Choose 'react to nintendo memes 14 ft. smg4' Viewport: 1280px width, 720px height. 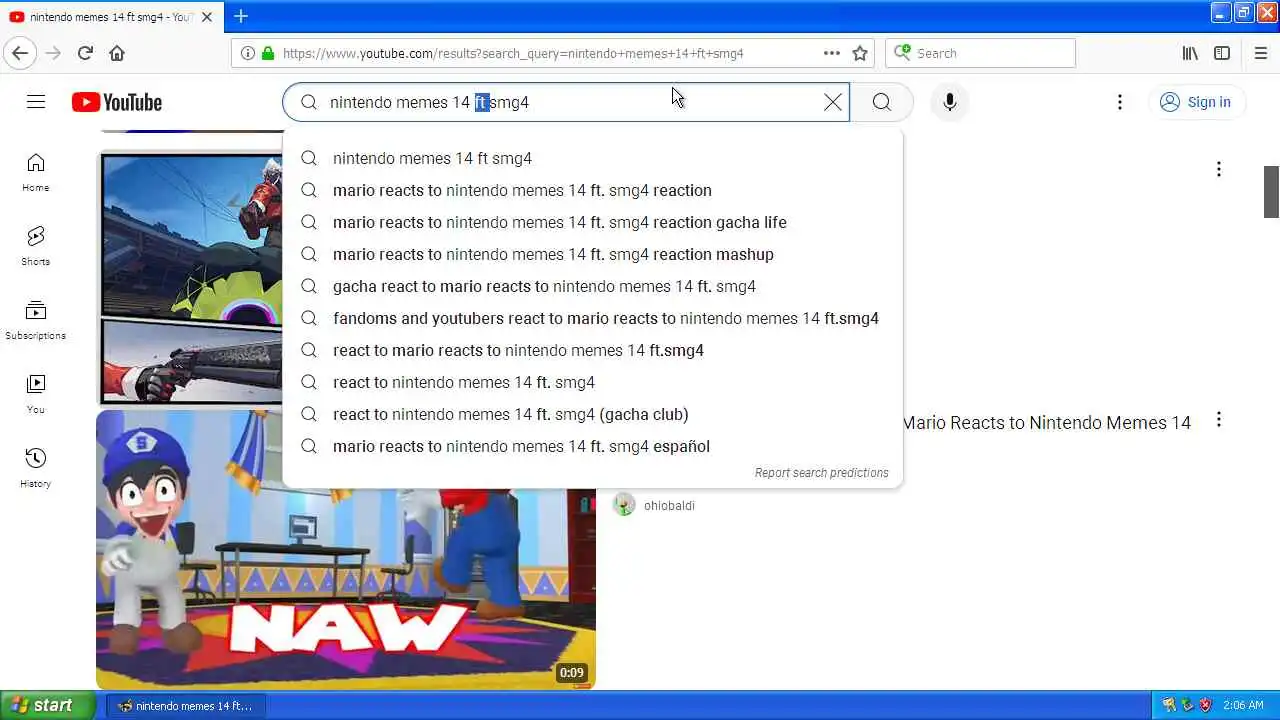(x=593, y=382)
